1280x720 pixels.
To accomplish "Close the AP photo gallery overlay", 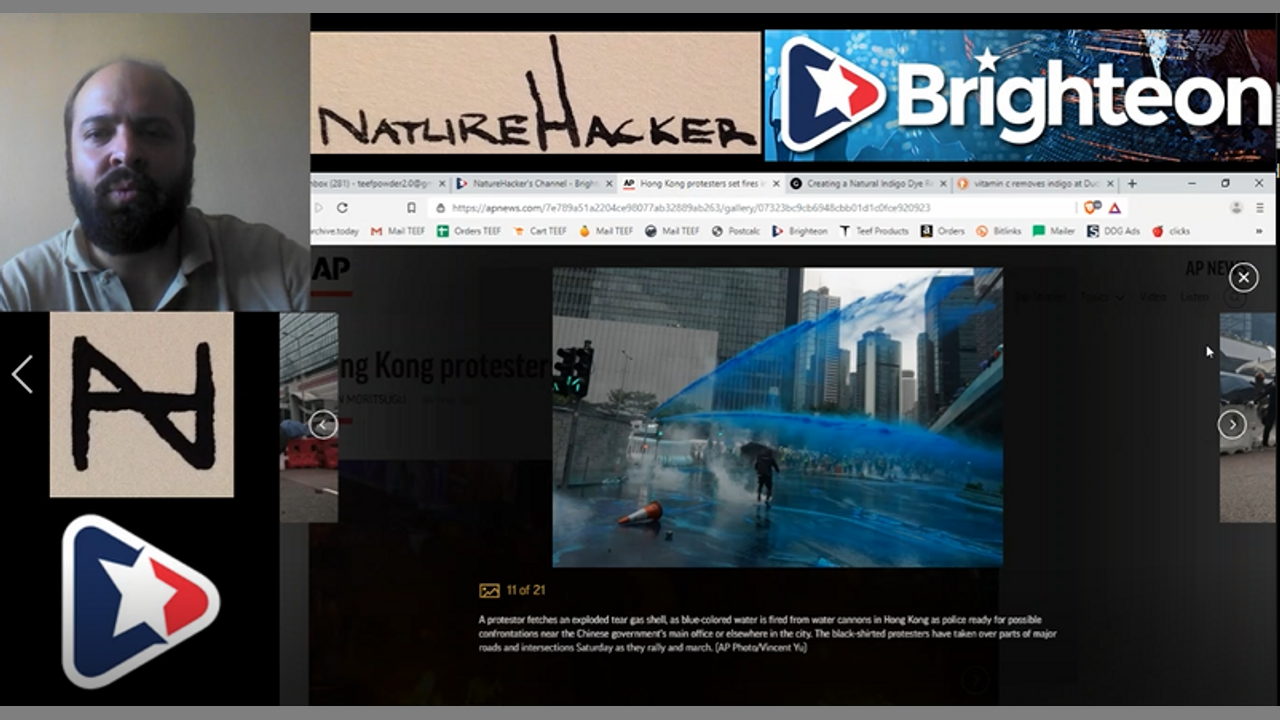I will [1243, 277].
